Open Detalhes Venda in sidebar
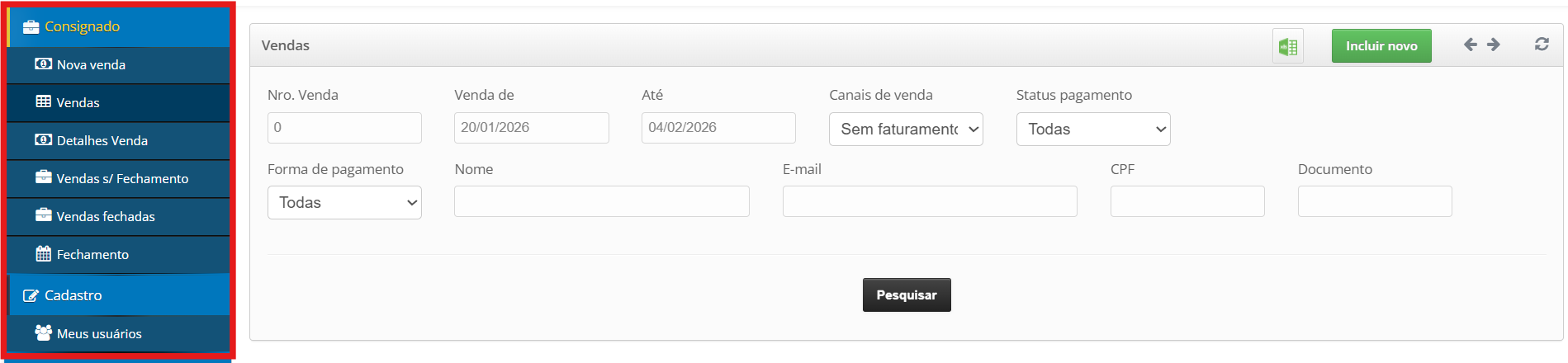1568x363 pixels. (x=102, y=140)
